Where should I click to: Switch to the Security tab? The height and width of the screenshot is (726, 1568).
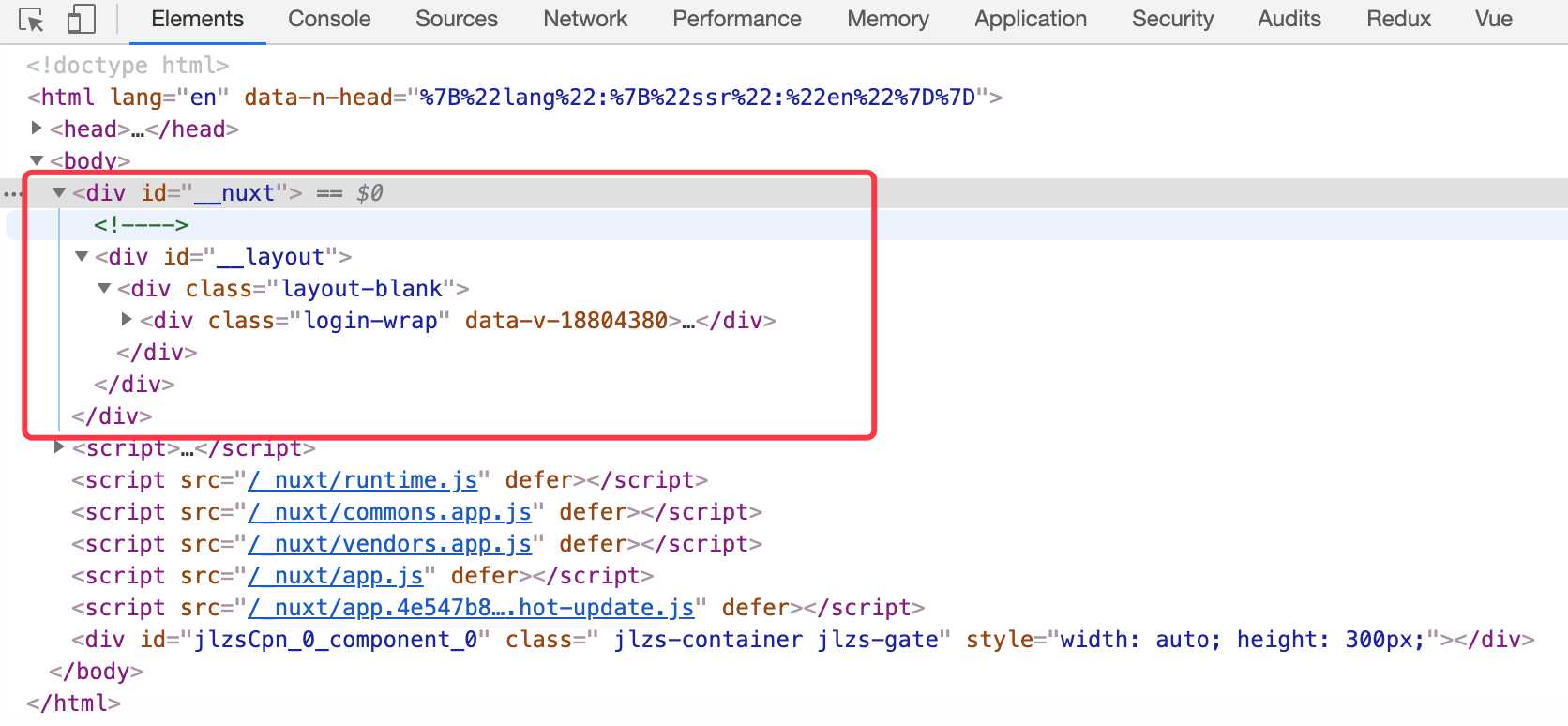[1172, 19]
